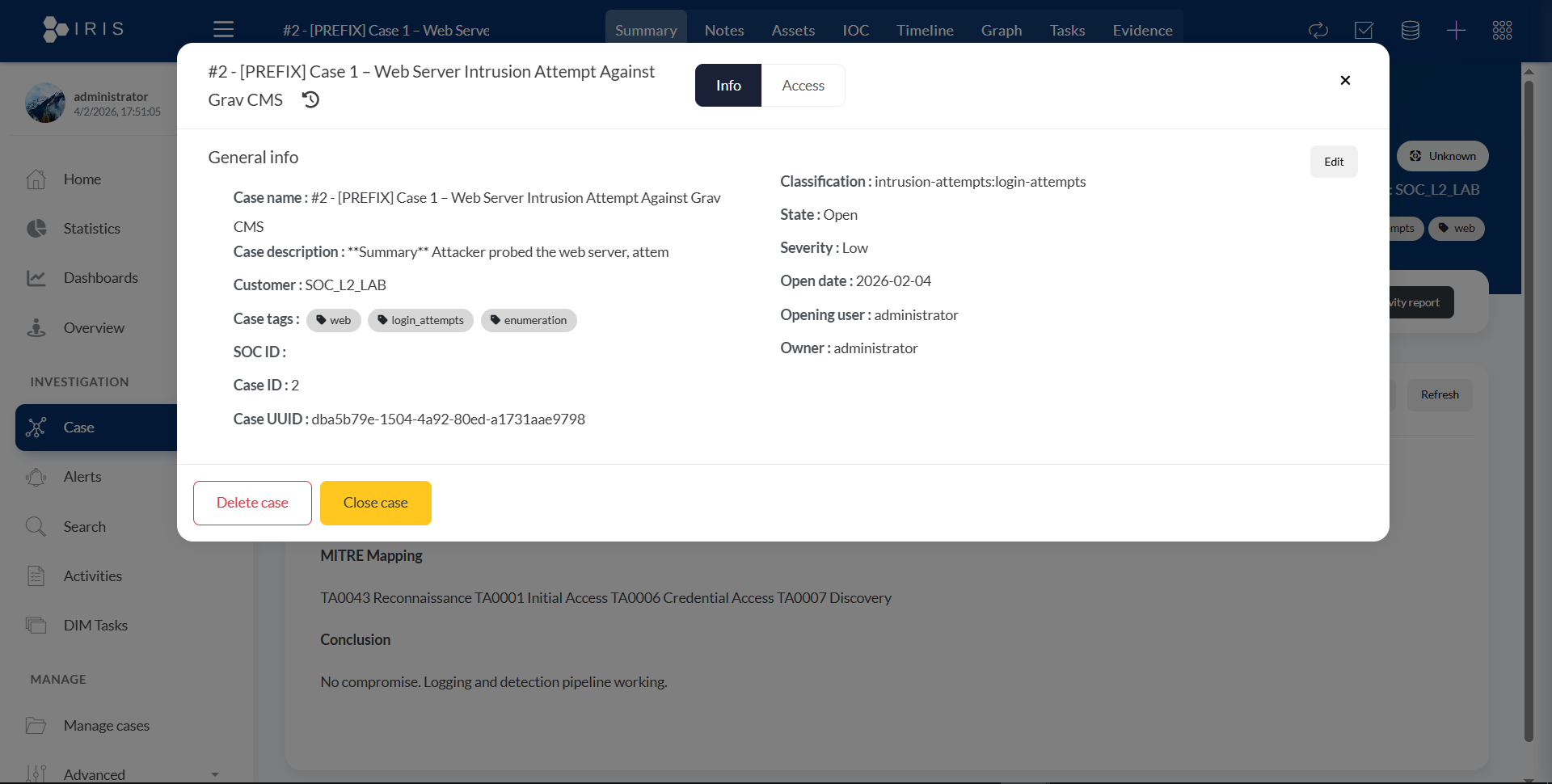Open the hamburger sidebar menu icon
1552x784 pixels.
coord(223,30)
